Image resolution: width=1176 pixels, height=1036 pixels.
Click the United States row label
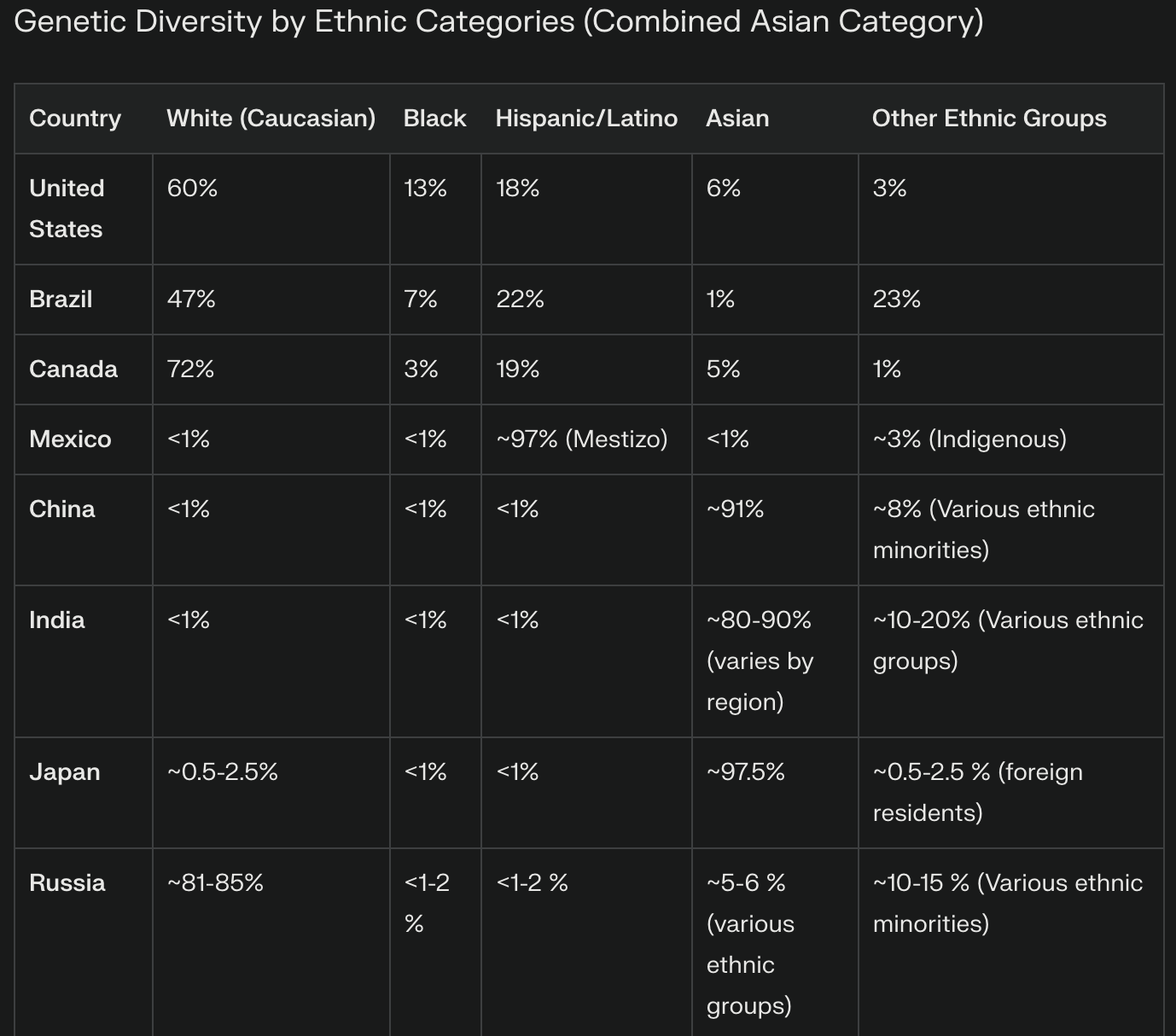point(67,208)
